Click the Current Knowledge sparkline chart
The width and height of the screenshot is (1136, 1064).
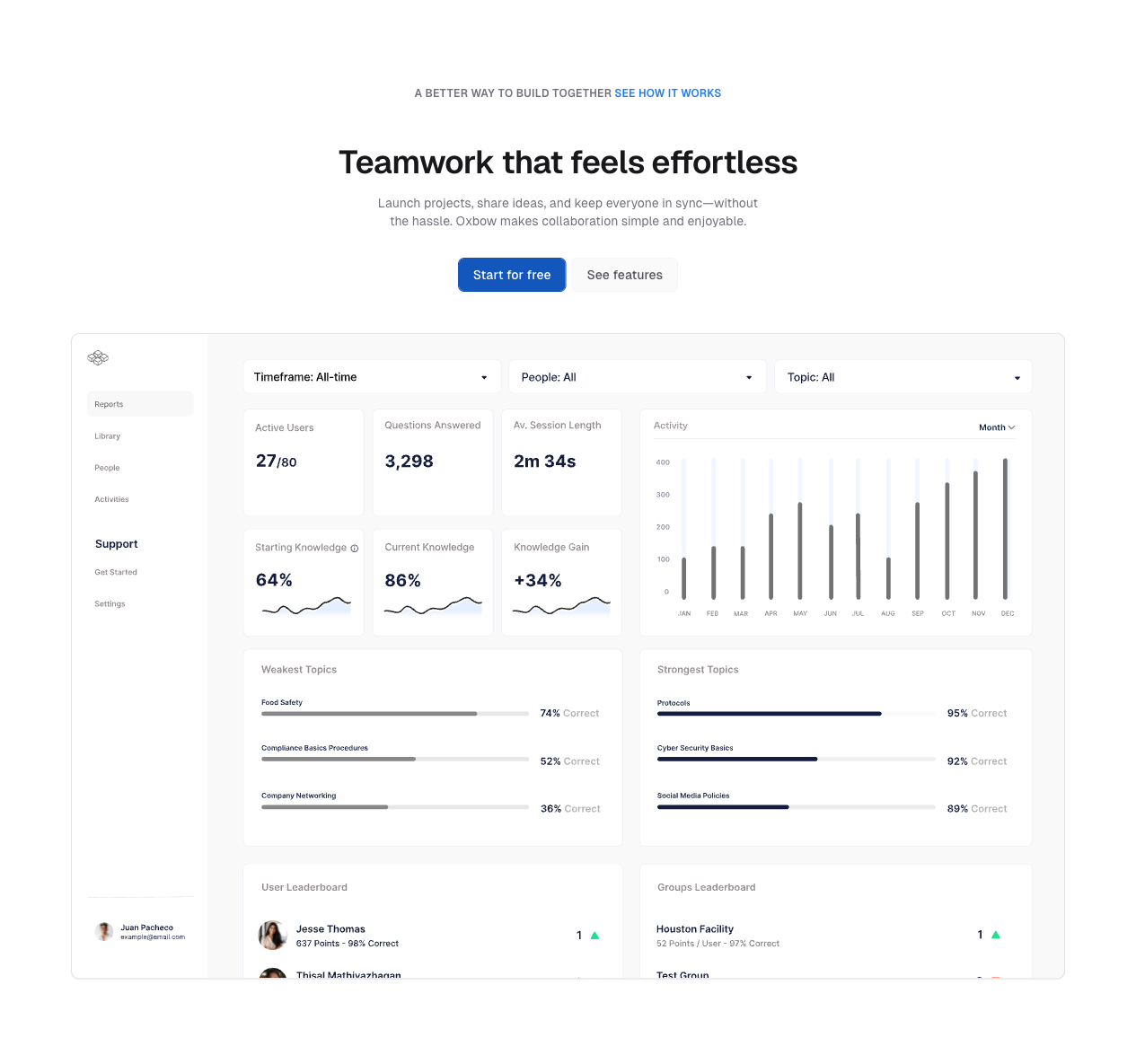(433, 607)
